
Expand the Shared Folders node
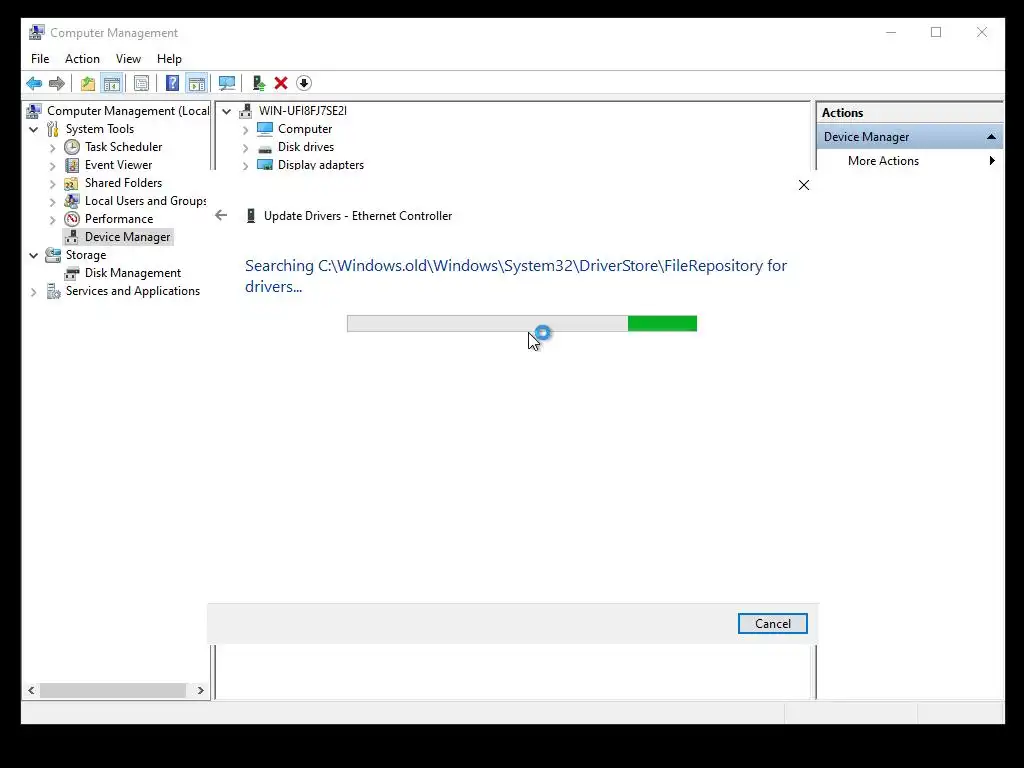pyautogui.click(x=53, y=184)
